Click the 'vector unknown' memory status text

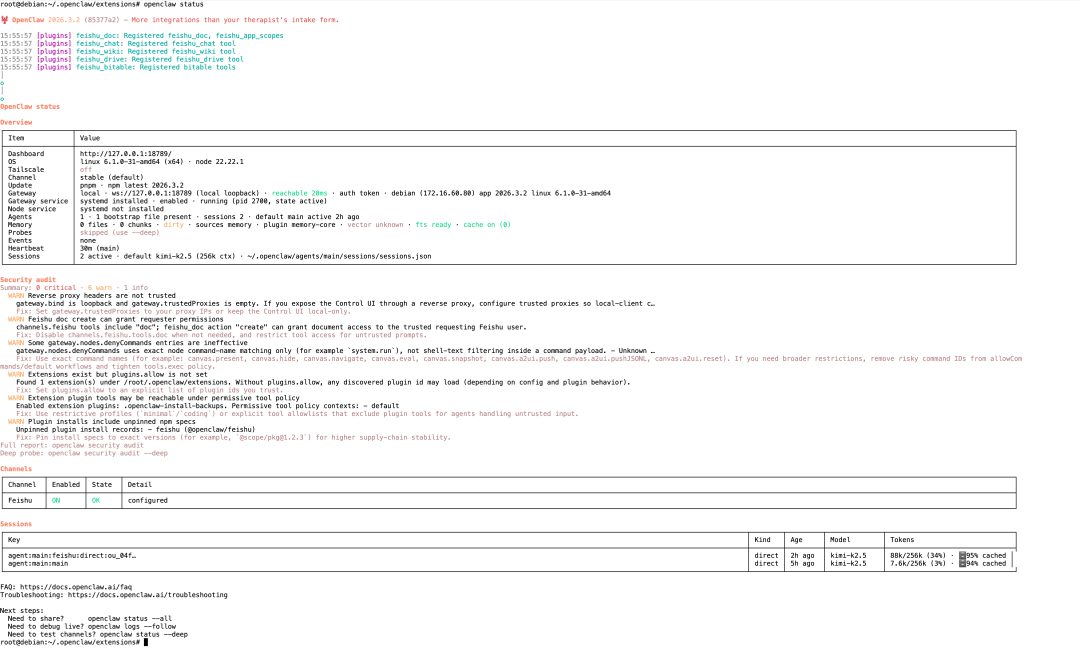[x=375, y=225]
